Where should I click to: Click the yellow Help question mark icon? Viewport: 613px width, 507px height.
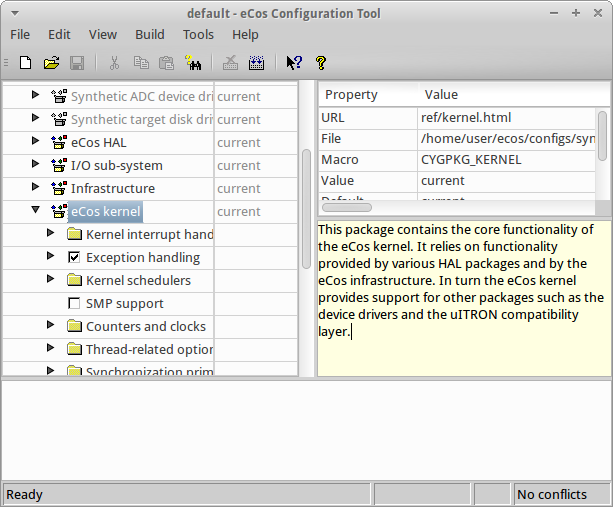(321, 63)
